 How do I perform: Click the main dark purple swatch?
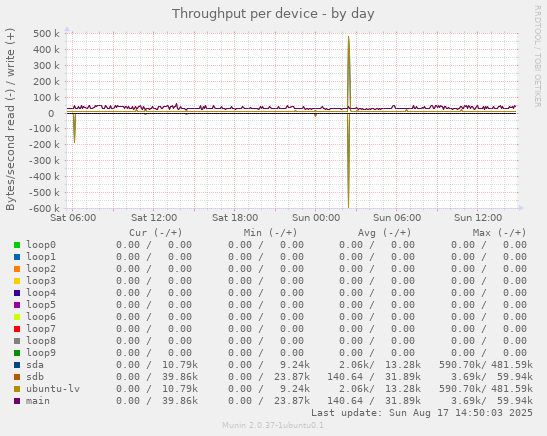[17, 401]
